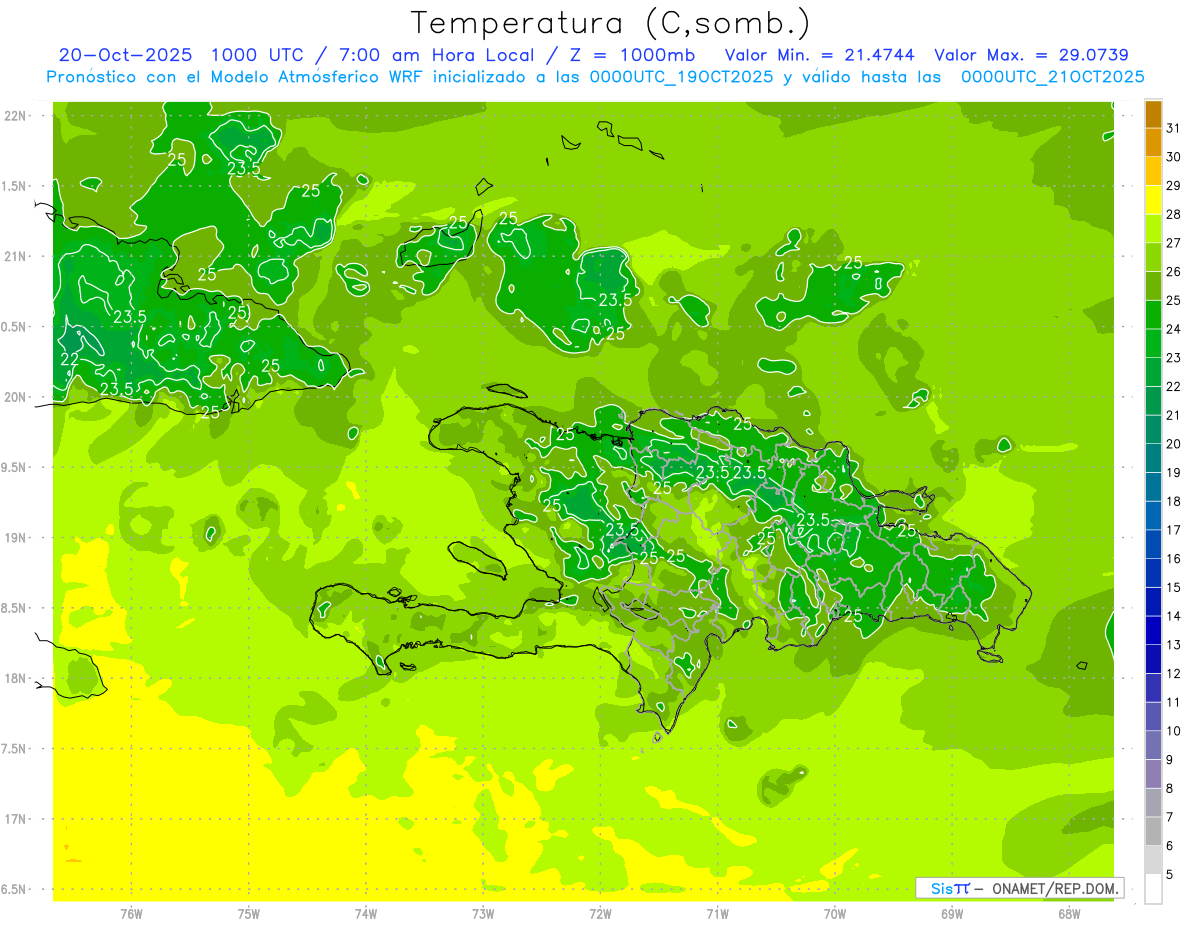
Task: Click the 68W longitude axis label
Action: point(1068,913)
